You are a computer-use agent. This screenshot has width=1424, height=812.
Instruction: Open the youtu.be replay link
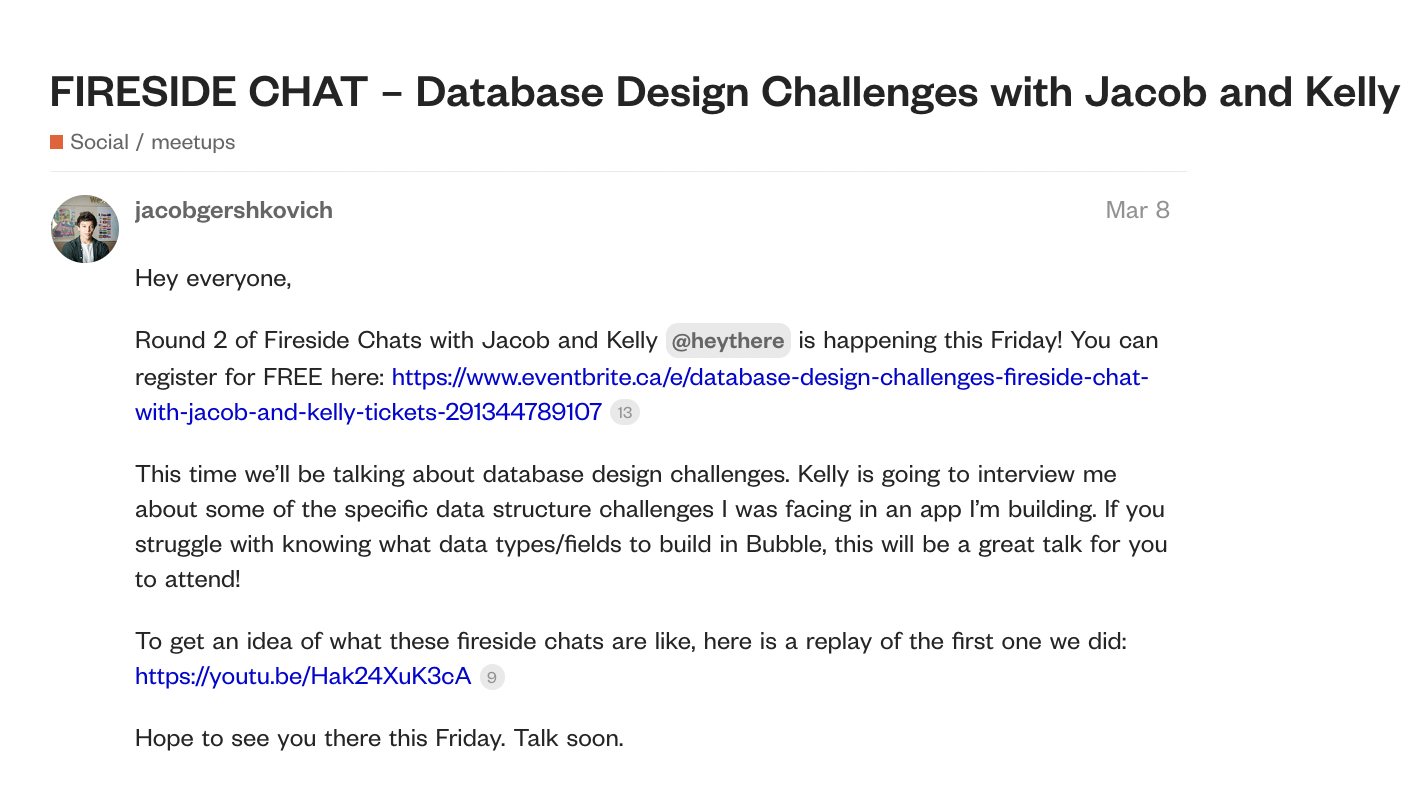pyautogui.click(x=303, y=676)
